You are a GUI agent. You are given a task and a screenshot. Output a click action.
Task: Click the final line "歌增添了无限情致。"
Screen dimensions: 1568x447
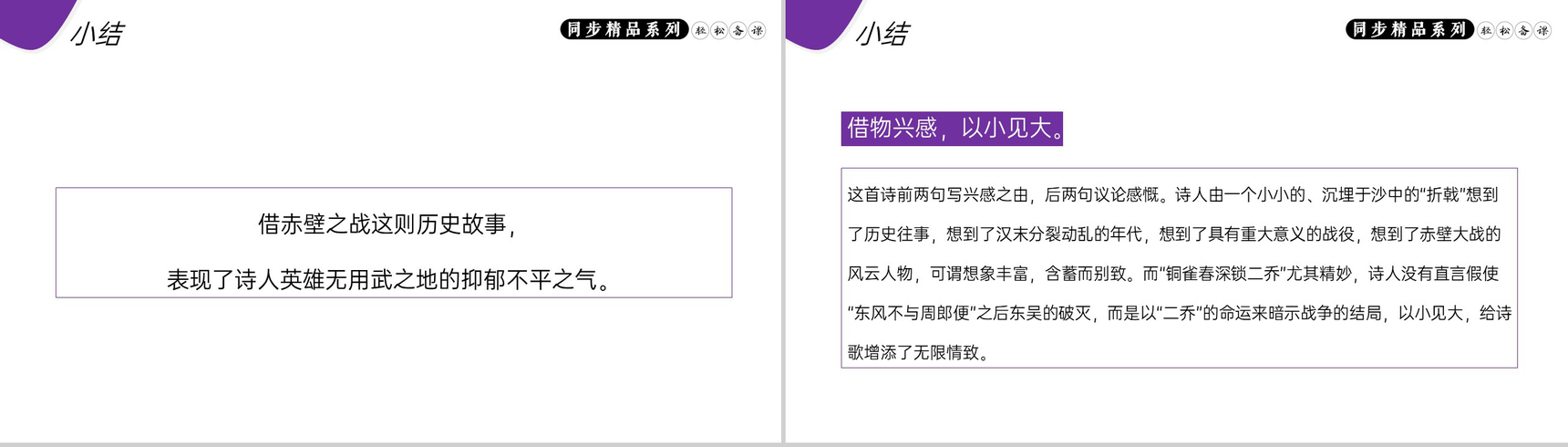pyautogui.click(x=920, y=352)
